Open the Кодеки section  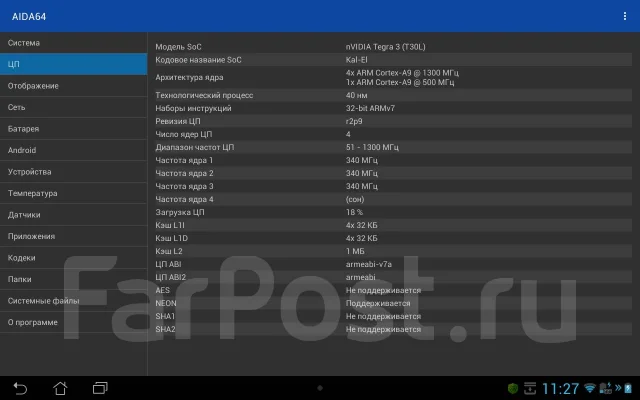(73, 258)
